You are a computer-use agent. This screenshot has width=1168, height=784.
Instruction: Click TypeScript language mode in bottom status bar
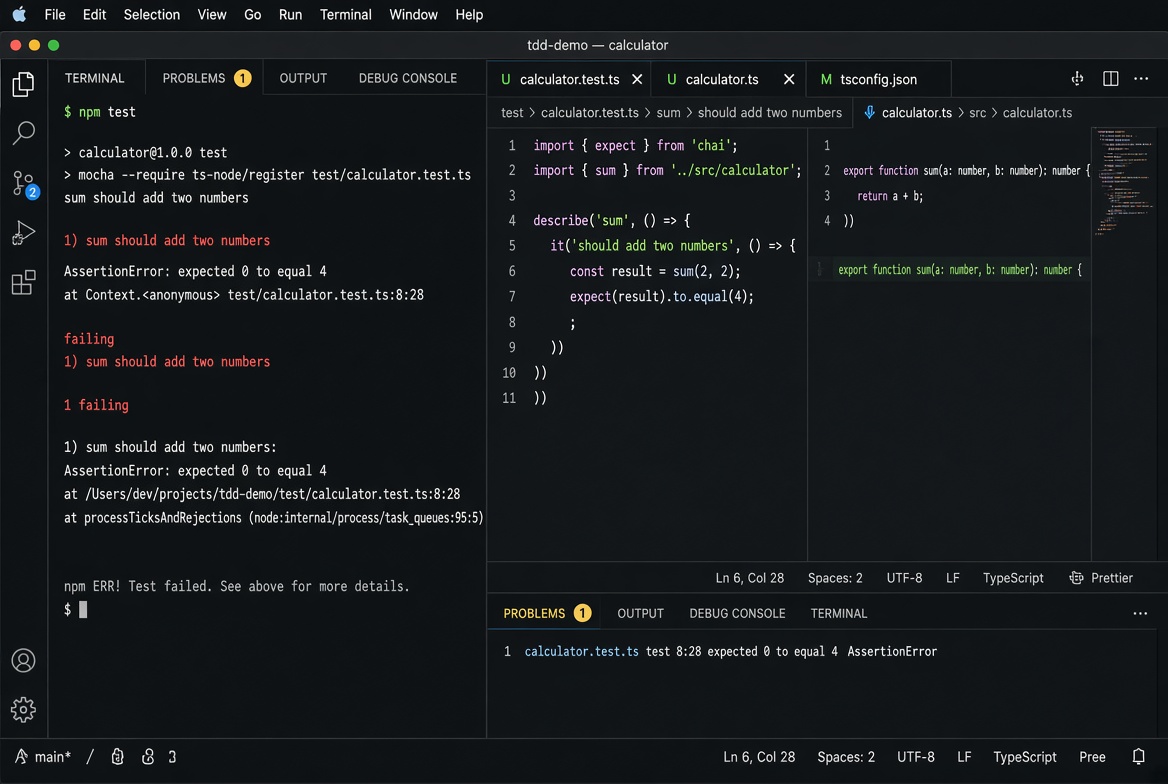pyautogui.click(x=1024, y=756)
